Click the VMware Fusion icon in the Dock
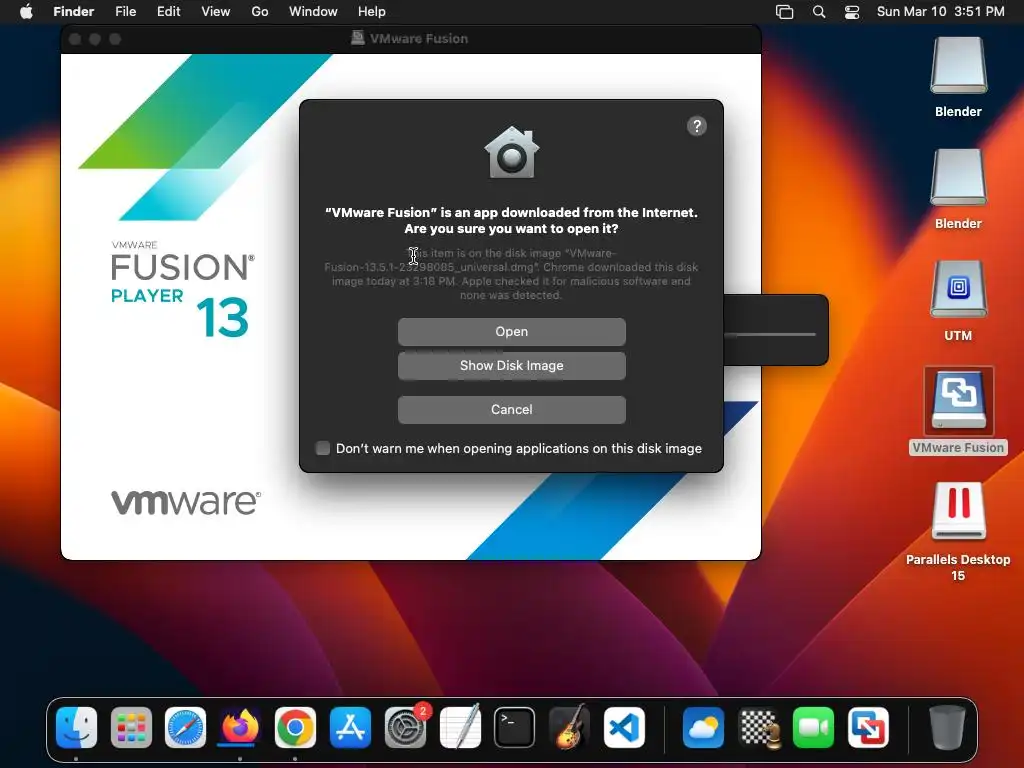Screen dimensions: 1024x768 coord(868,728)
